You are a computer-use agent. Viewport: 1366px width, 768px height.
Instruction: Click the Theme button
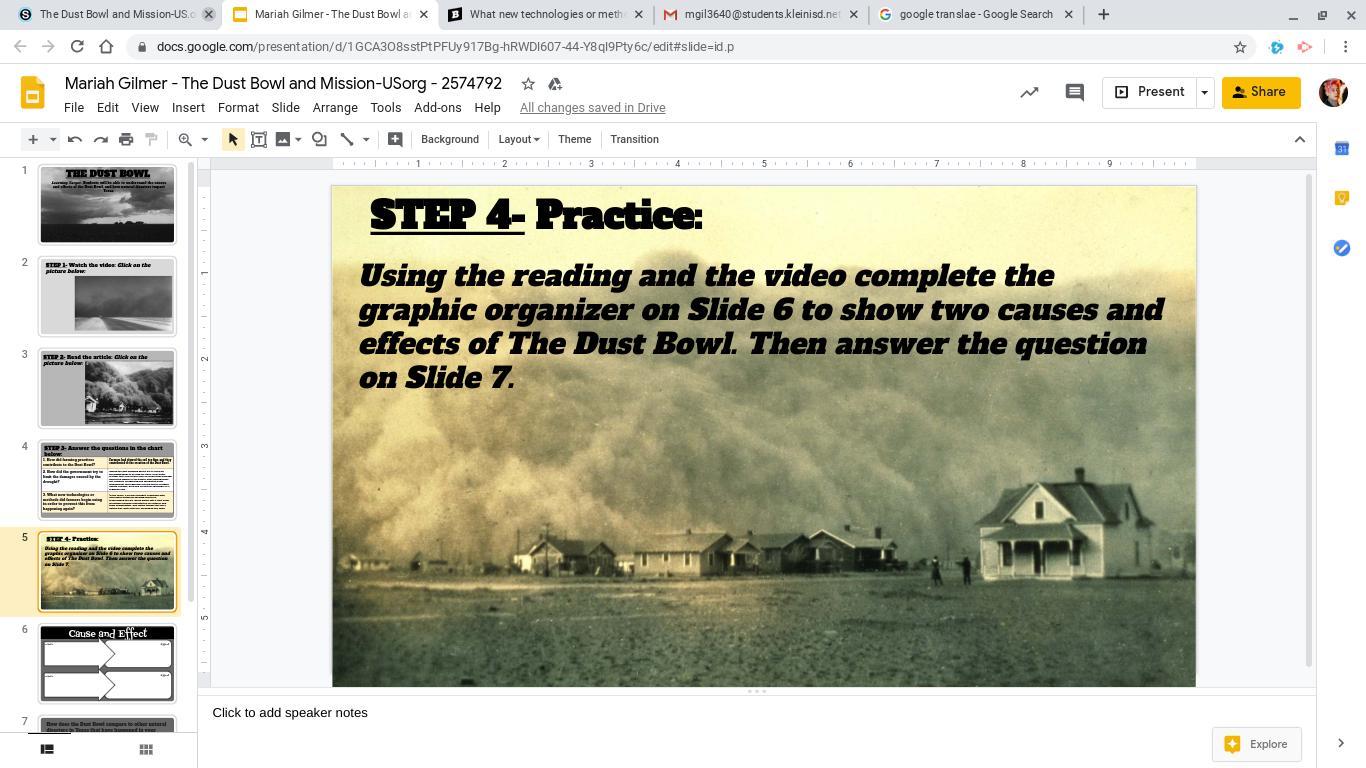tap(575, 139)
